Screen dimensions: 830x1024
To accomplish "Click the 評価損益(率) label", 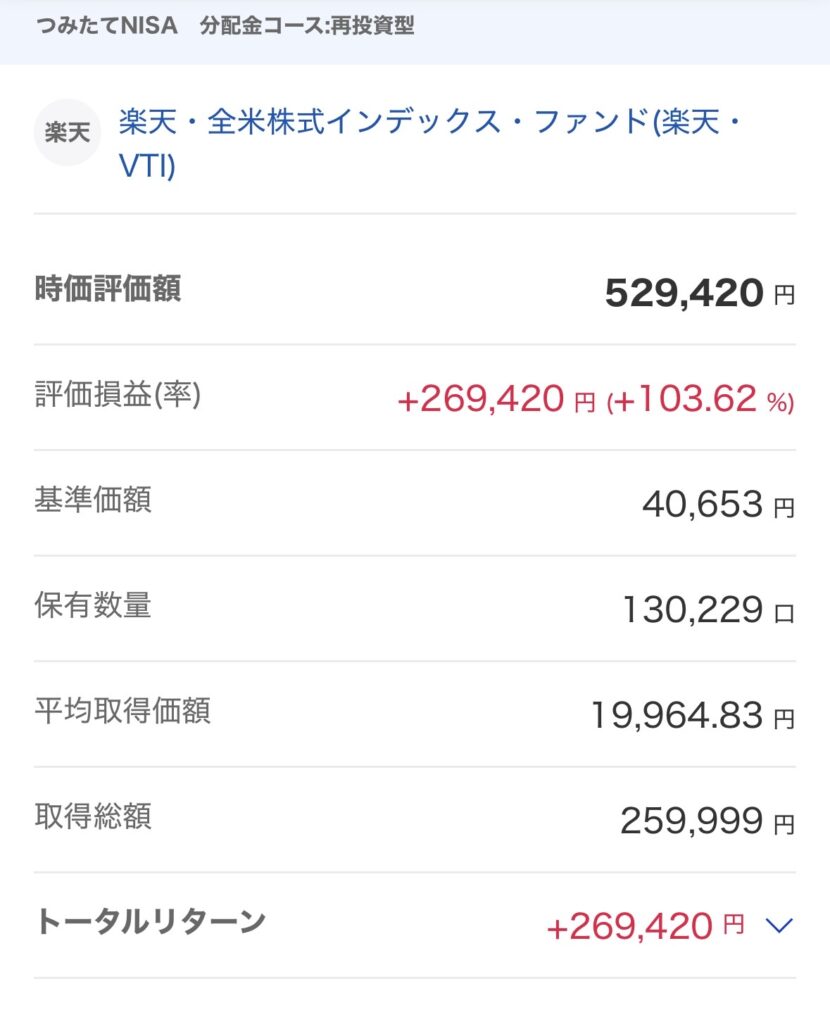I will (118, 395).
